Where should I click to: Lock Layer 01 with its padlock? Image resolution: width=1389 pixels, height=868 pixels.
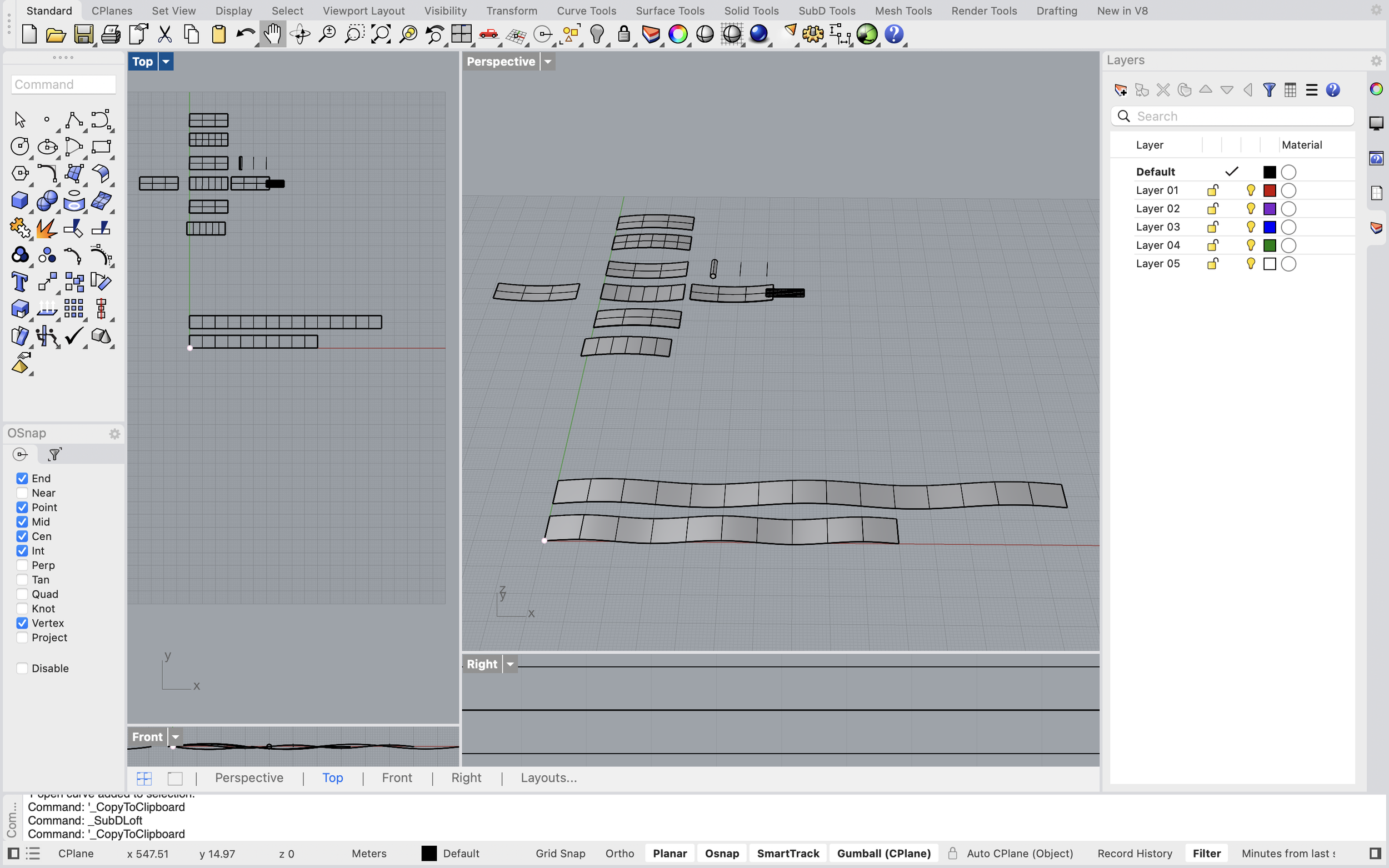tap(1212, 190)
